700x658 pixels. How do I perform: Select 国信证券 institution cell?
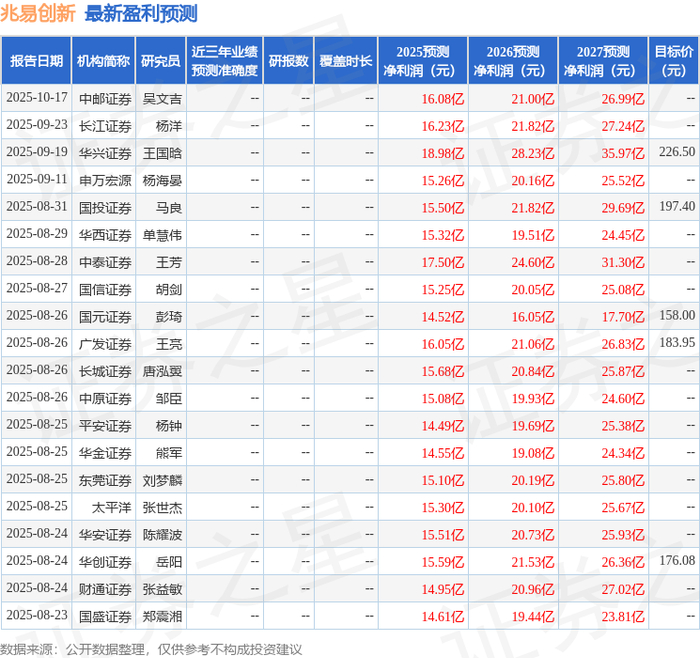105,289
